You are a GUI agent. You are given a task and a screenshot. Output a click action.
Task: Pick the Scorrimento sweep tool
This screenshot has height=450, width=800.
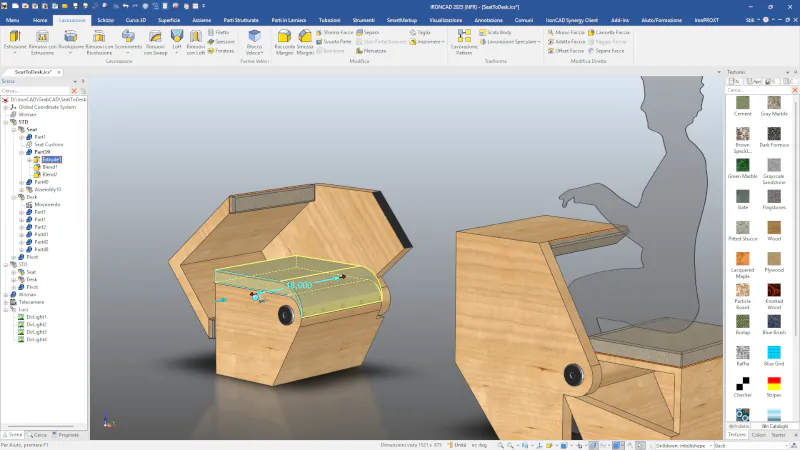tap(128, 40)
